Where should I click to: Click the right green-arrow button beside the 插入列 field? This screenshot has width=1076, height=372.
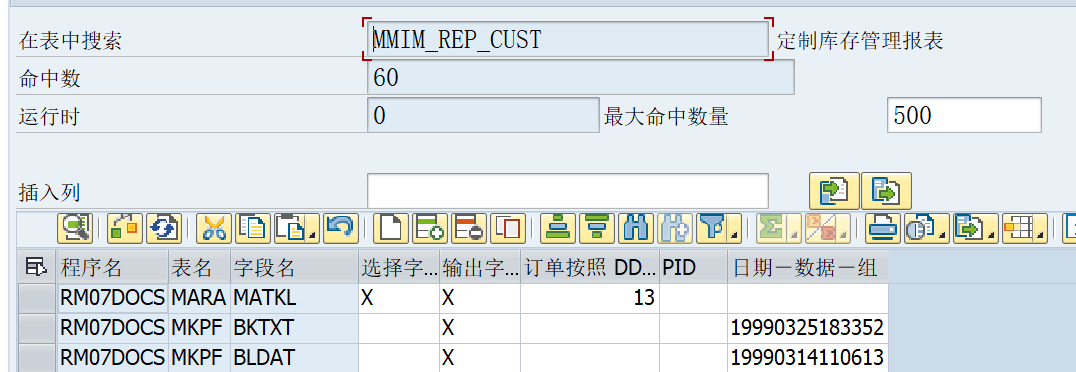coord(887,191)
